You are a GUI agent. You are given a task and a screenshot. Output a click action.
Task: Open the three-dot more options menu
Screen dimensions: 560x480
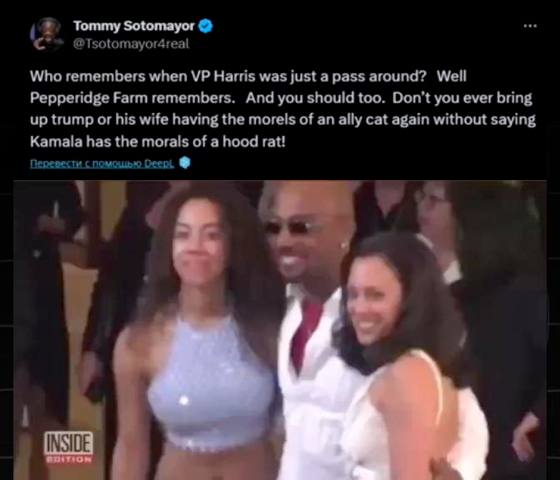tap(530, 26)
